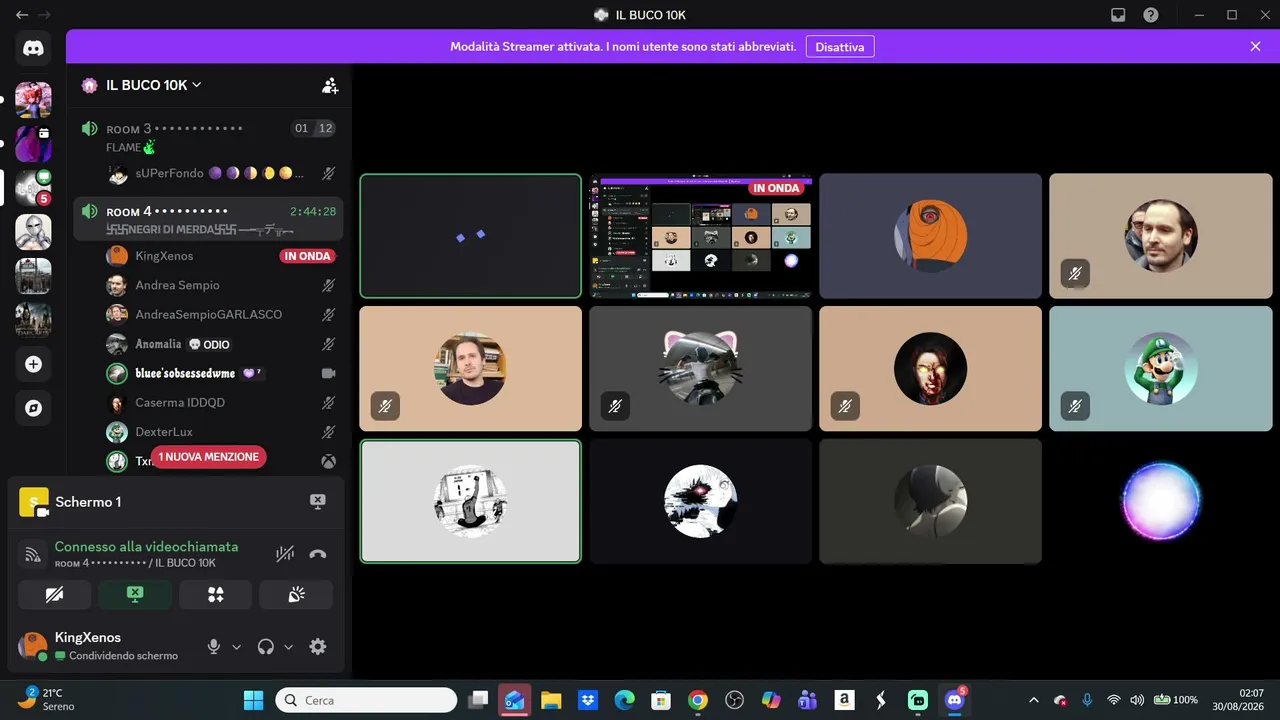
Task: Open the server icon with red 5 badge
Action: coord(33,187)
